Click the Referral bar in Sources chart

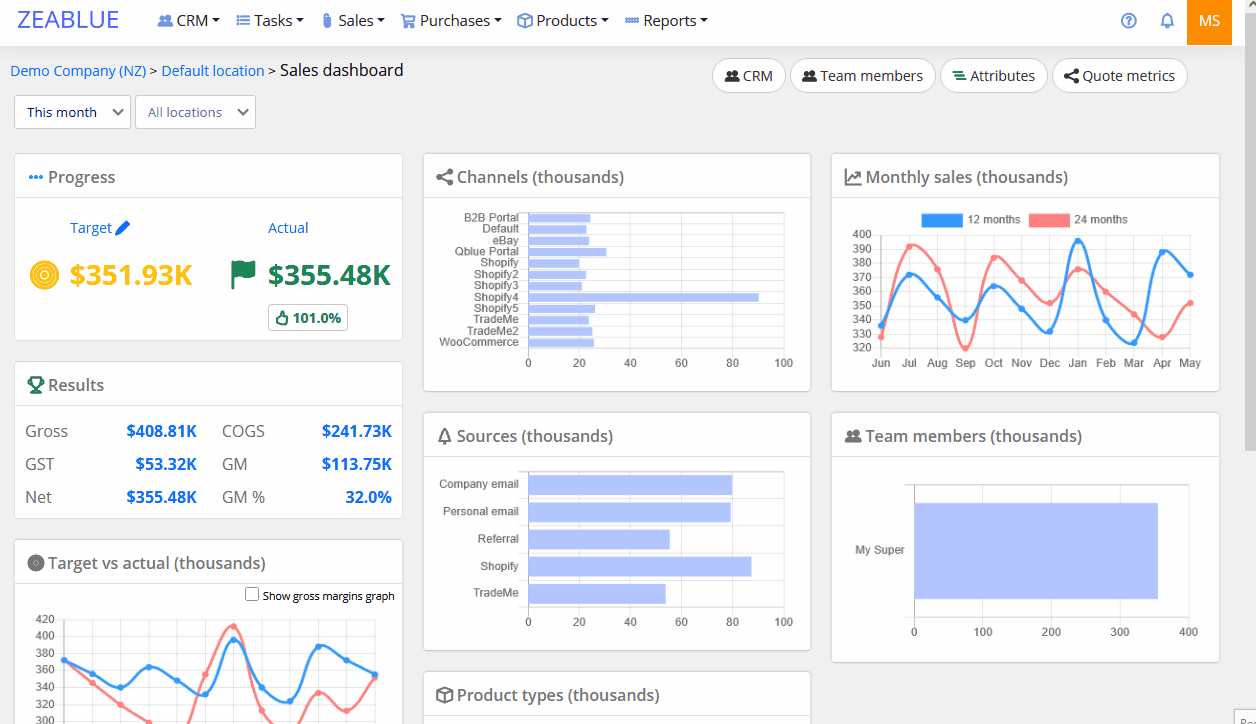[599, 539]
